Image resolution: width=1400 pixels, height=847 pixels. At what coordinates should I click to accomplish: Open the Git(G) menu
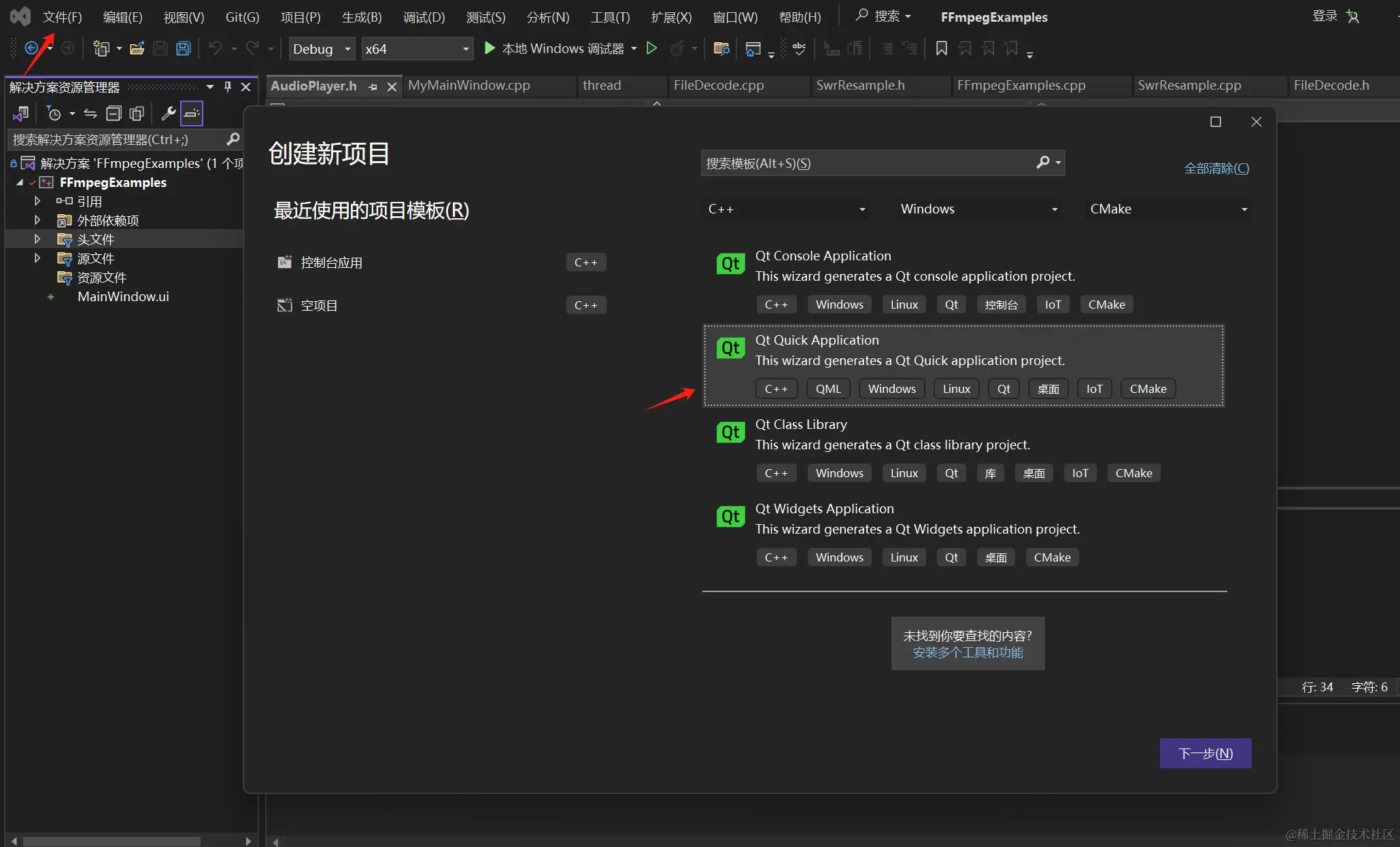(242, 17)
